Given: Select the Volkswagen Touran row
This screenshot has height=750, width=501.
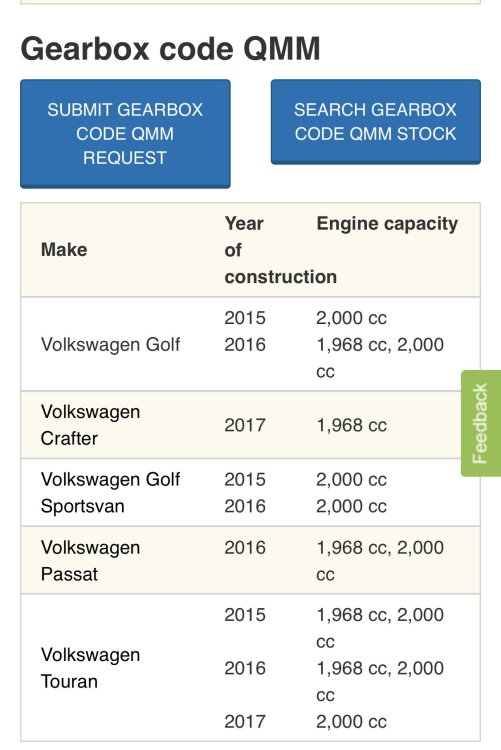Looking at the screenshot, I should click(x=250, y=668).
